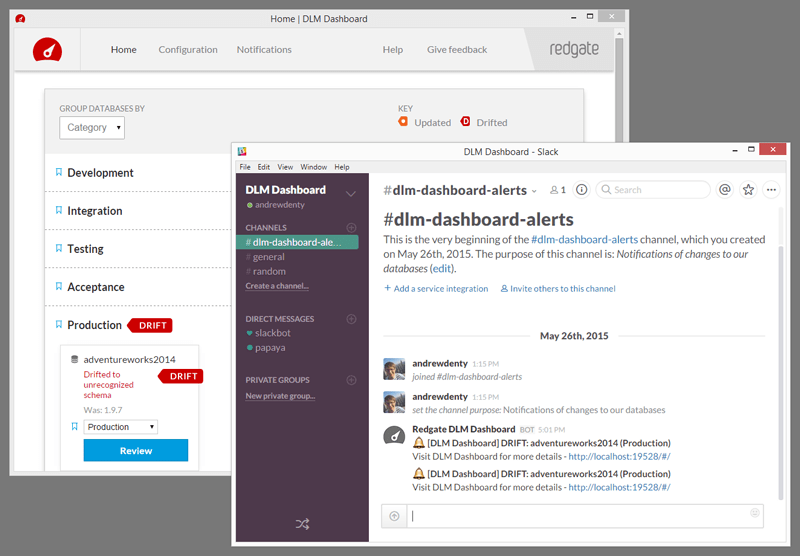
Task: Click the bookmark icon beside Acceptance
Action: click(x=59, y=286)
